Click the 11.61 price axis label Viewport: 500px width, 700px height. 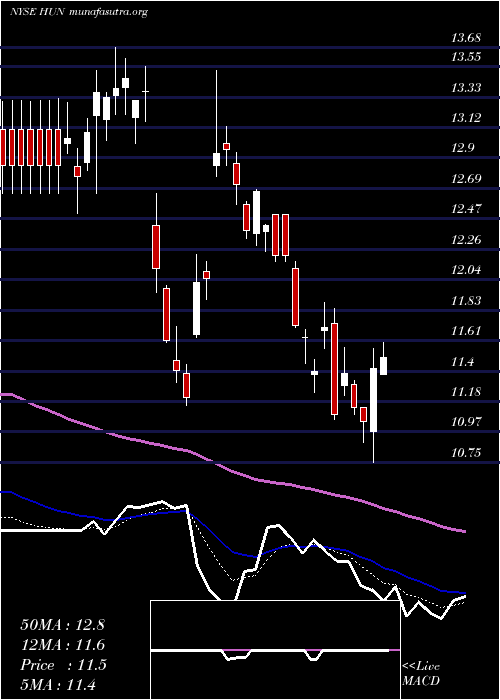(x=466, y=331)
